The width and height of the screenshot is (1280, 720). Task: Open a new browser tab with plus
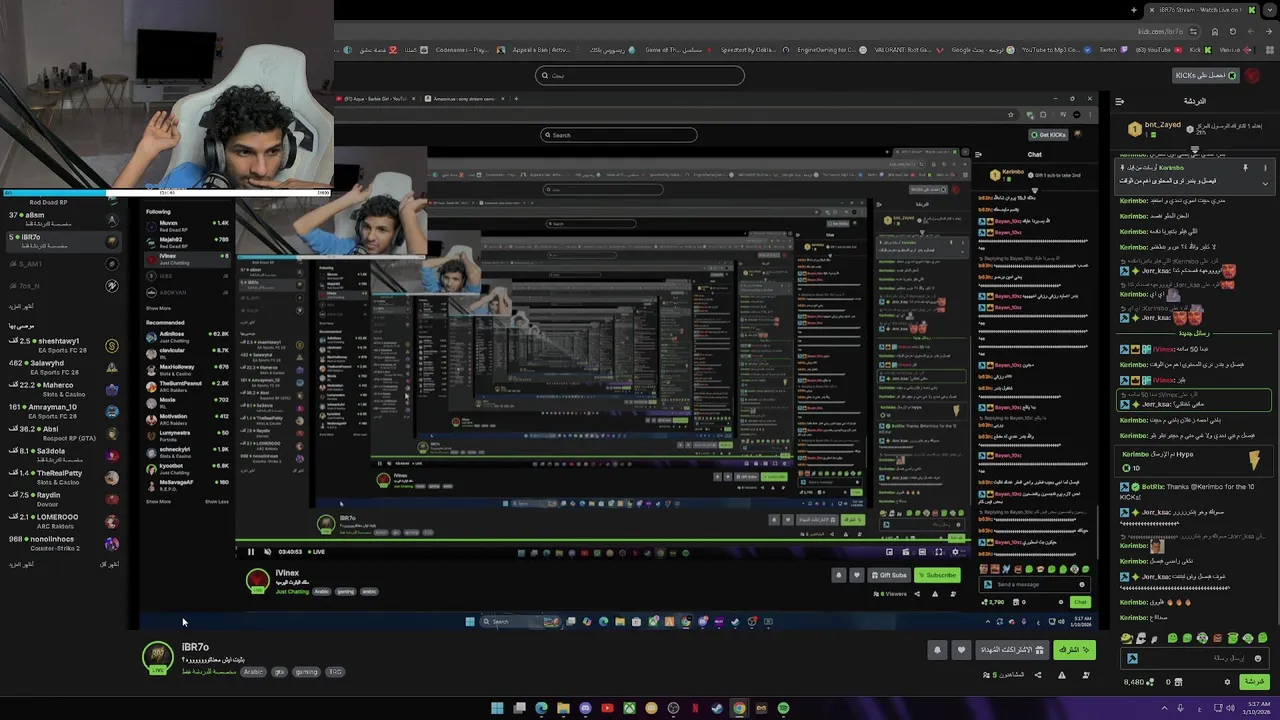[x=1134, y=10]
